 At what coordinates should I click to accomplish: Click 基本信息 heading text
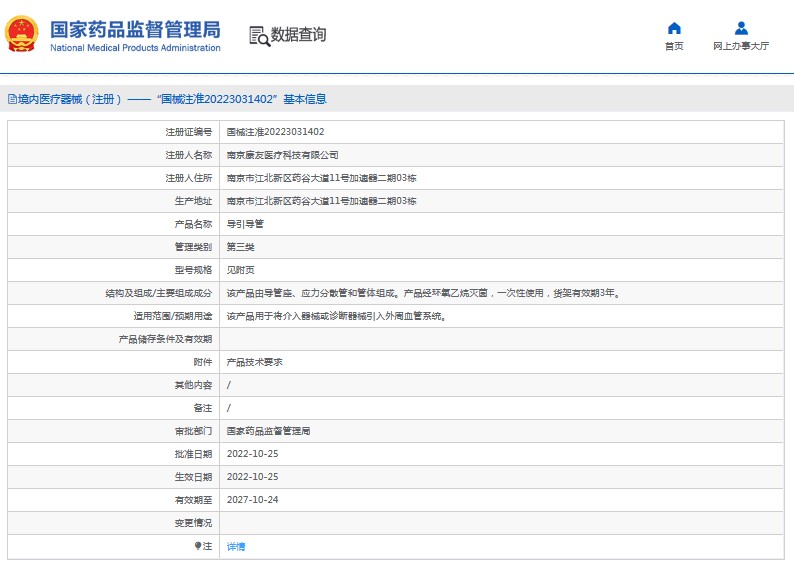[x=305, y=99]
